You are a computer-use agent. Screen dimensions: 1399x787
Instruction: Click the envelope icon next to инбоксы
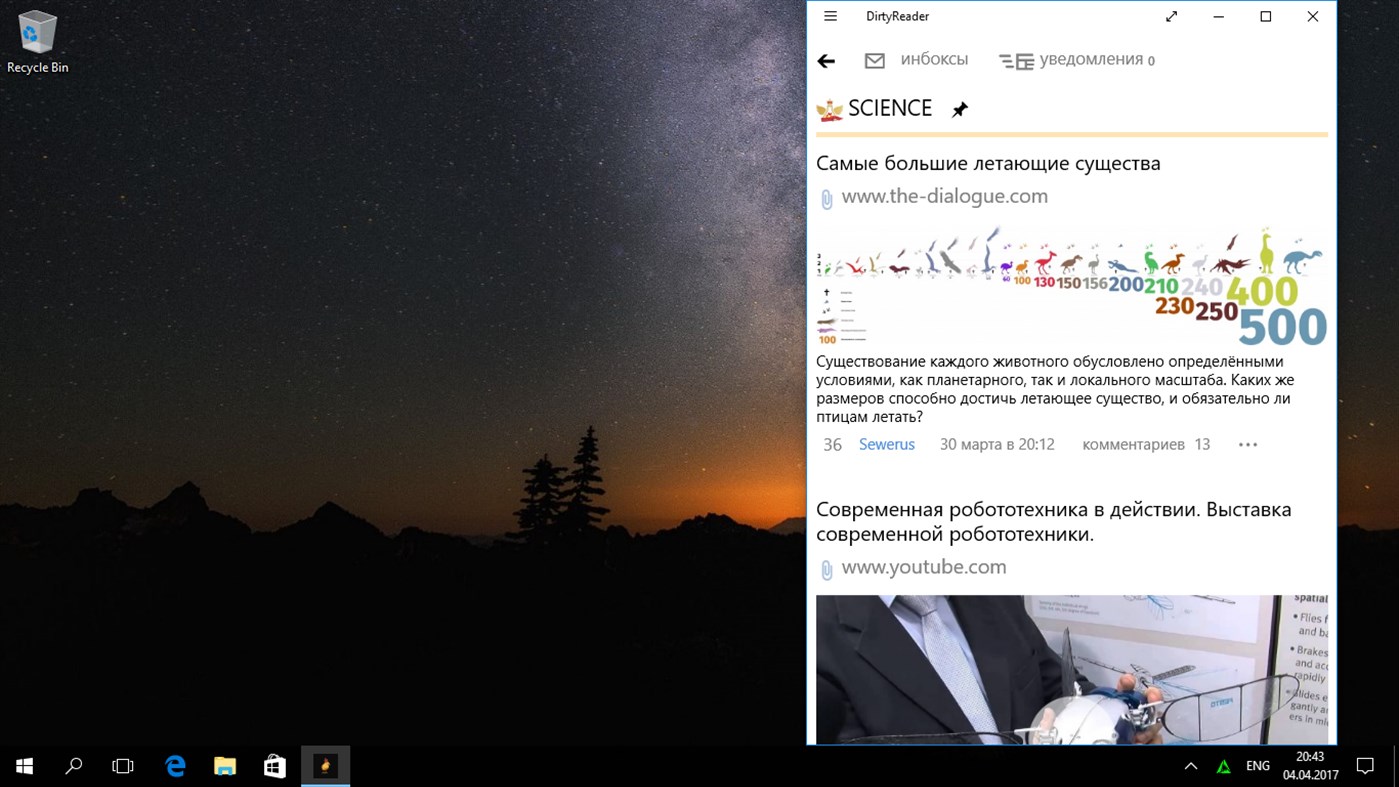(x=874, y=60)
